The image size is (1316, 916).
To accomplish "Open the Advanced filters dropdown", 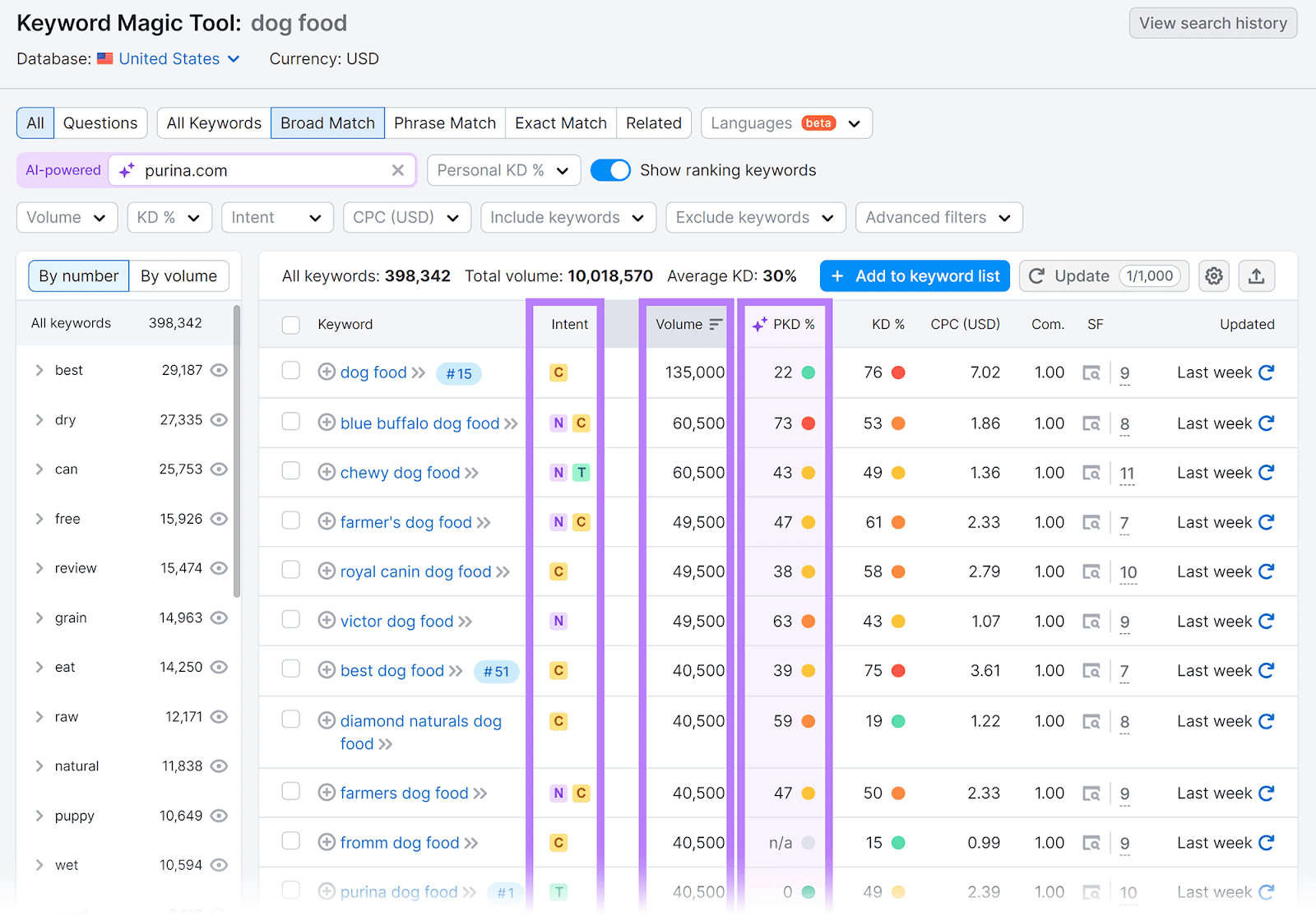I will coord(938,217).
